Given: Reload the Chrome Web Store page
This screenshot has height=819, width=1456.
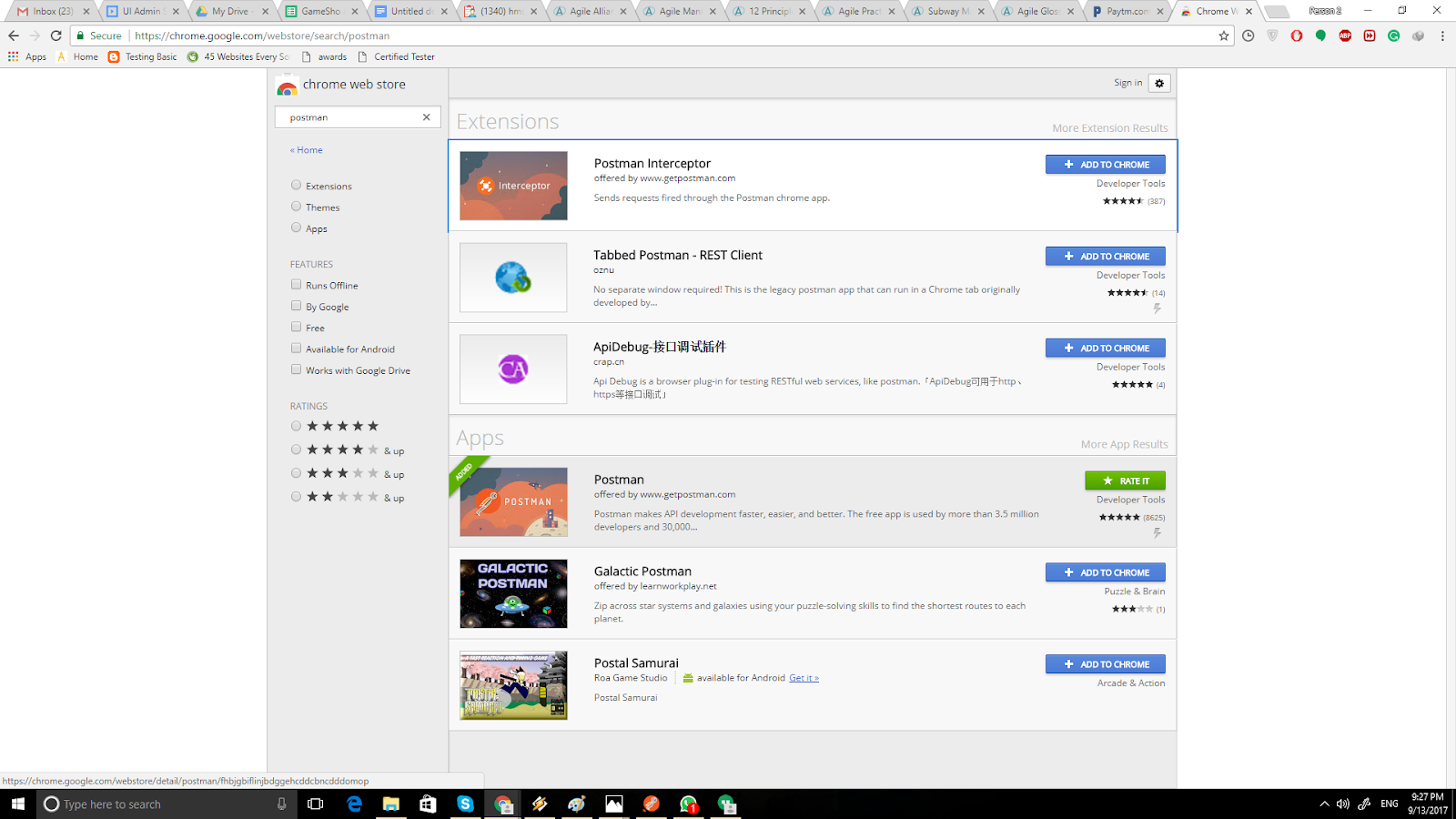Looking at the screenshot, I should click(56, 35).
